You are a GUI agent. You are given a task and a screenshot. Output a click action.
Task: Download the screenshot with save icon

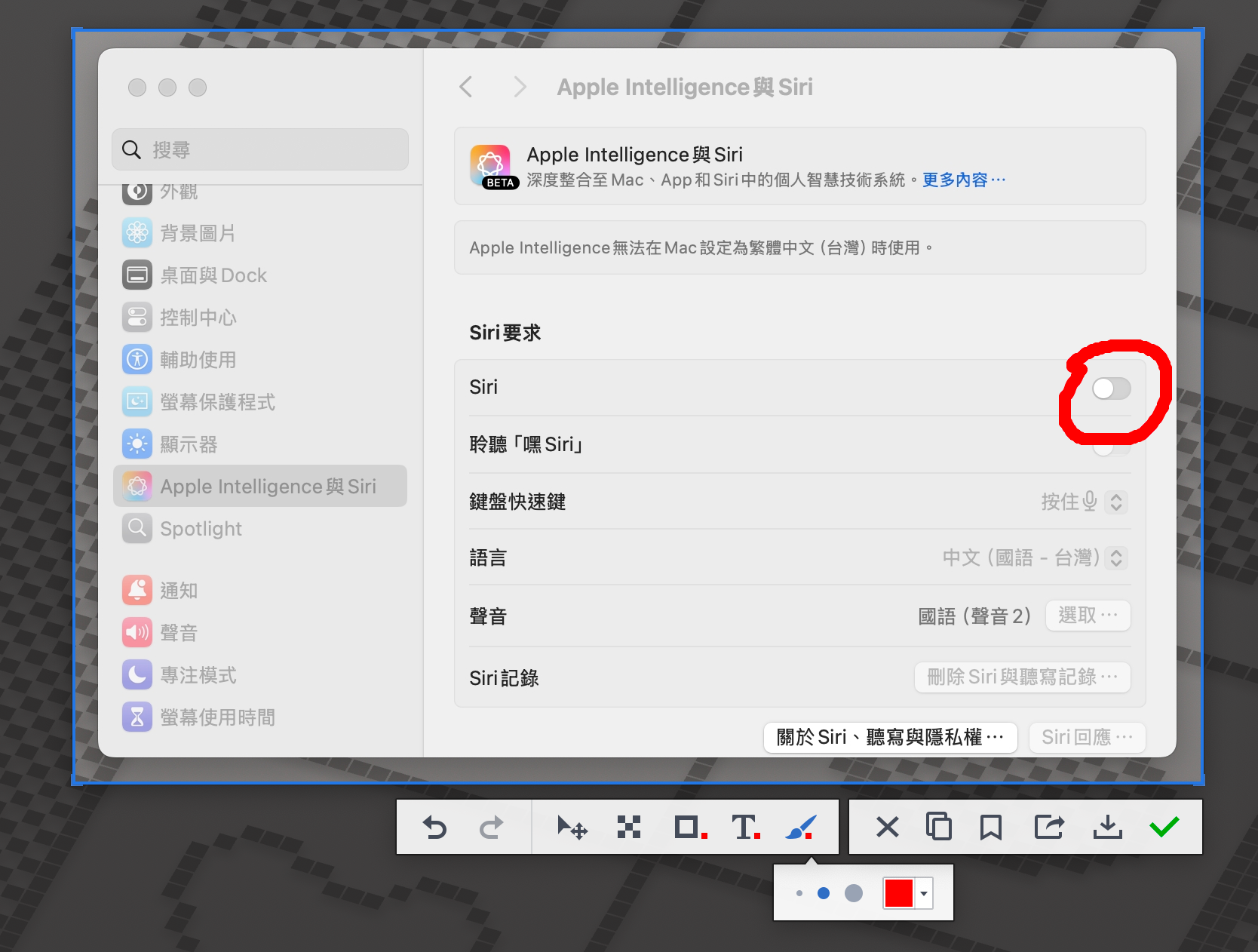[x=1107, y=827]
